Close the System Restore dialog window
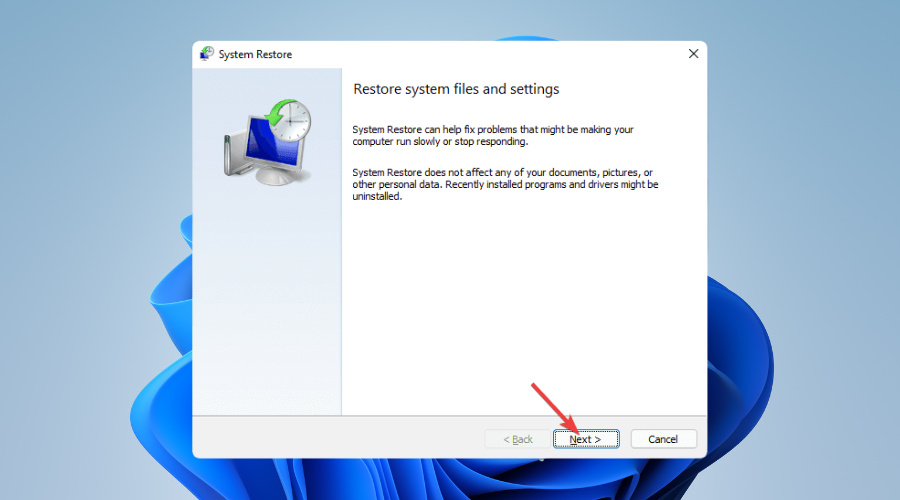Image resolution: width=900 pixels, height=500 pixels. coord(693,54)
